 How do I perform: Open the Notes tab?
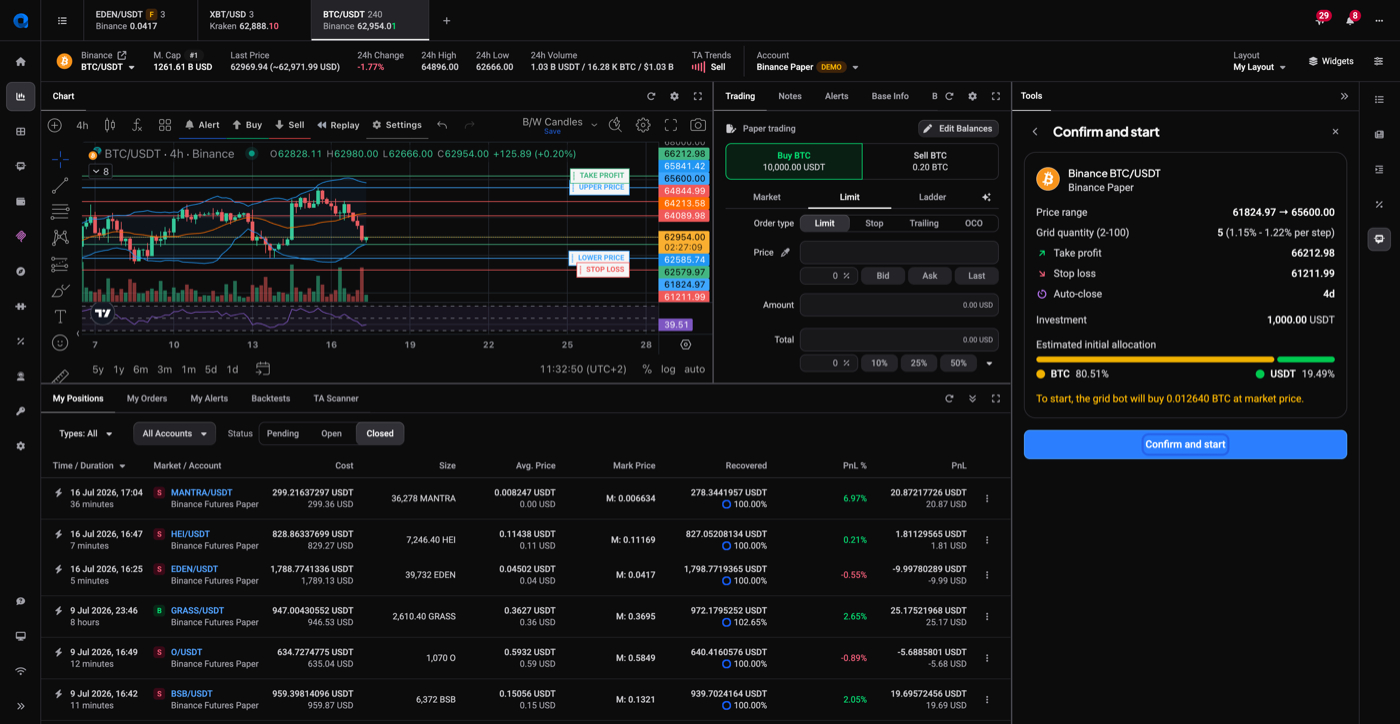click(x=790, y=96)
